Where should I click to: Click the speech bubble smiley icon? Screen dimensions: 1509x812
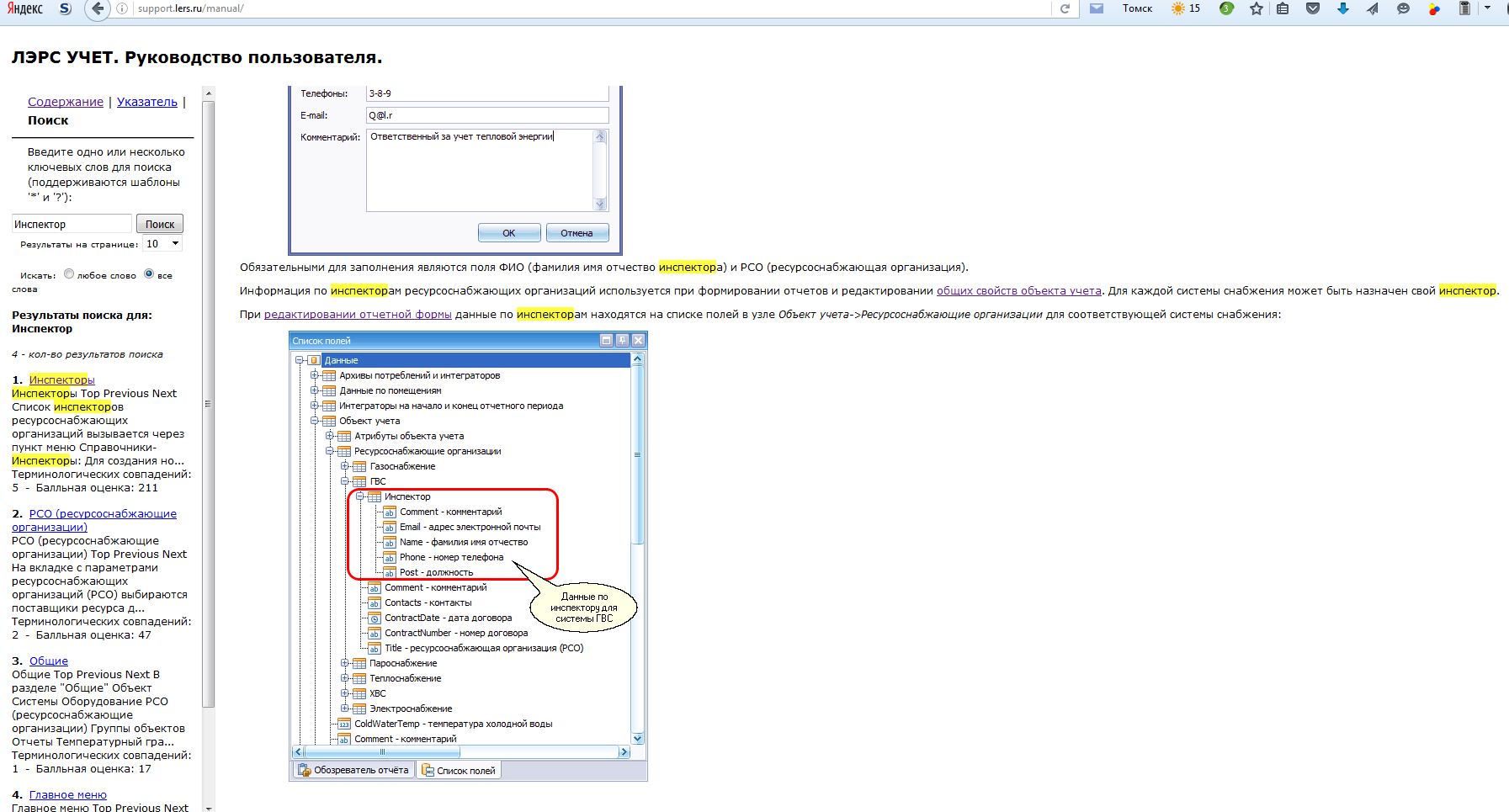pos(1403,8)
